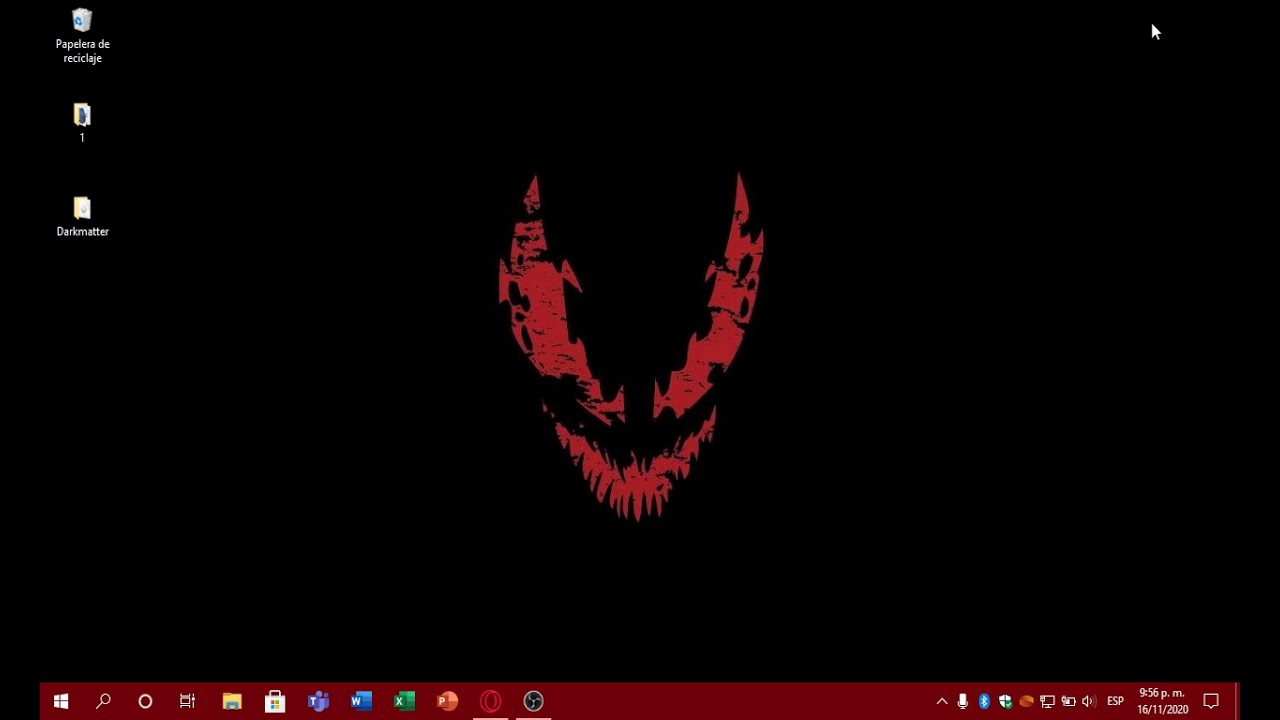Screen dimensions: 1280x720
Task: Switch to OBS Studio in taskbar
Action: [533, 701]
